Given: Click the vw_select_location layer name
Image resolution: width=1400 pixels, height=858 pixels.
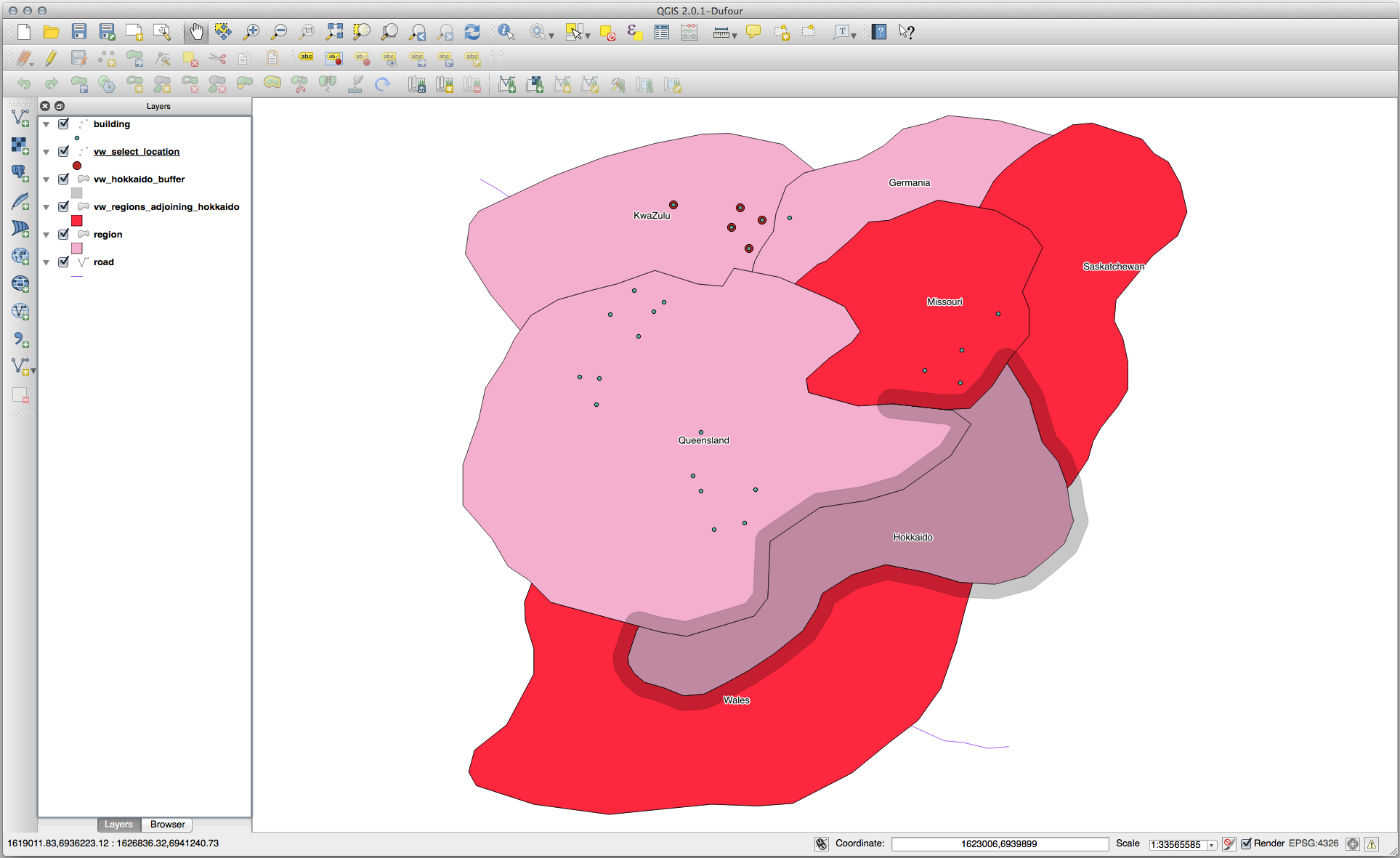Looking at the screenshot, I should (137, 152).
